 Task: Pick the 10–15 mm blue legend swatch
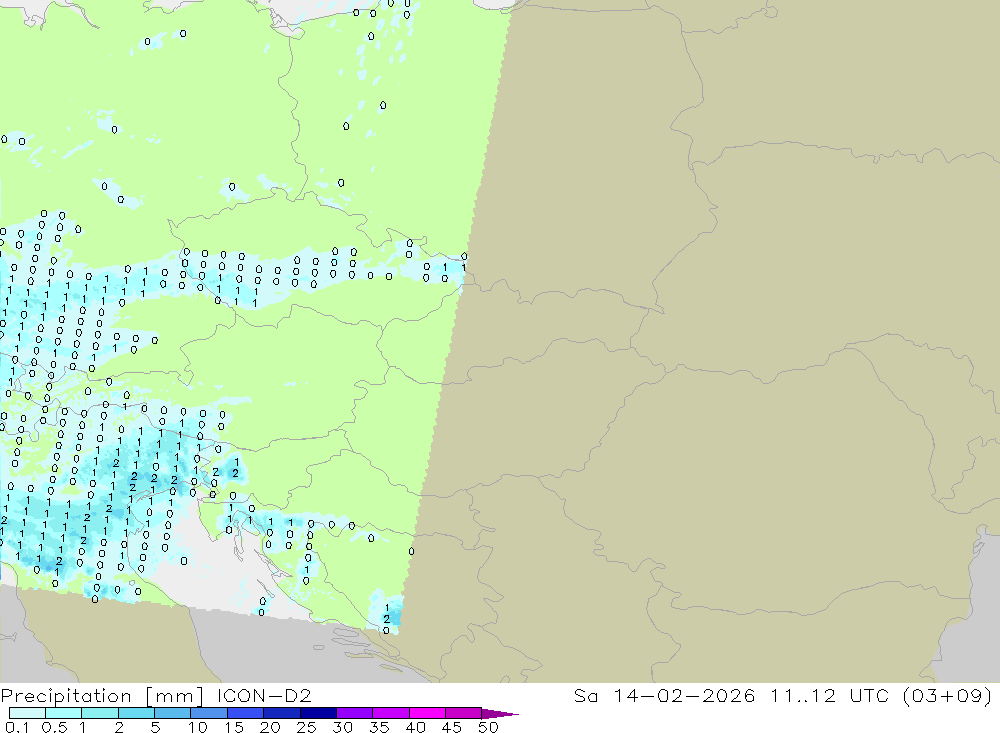pos(209,713)
